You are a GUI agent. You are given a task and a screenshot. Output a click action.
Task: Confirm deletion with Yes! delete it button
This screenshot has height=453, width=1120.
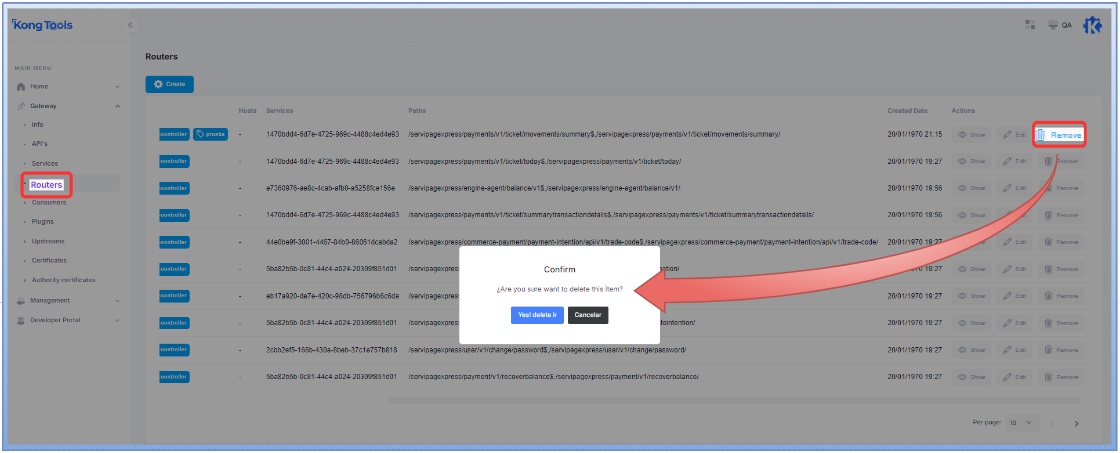537,315
